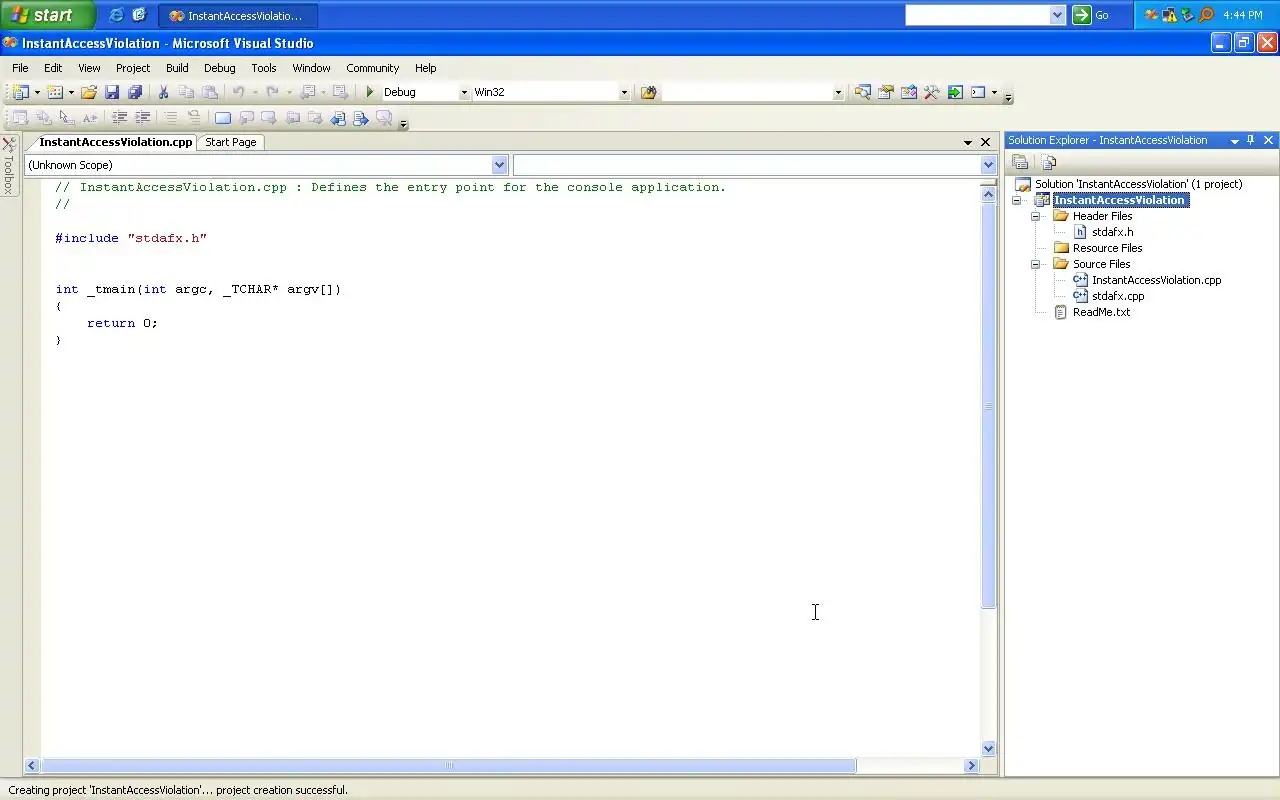Cut selection using the scissors icon
The width and height of the screenshot is (1280, 800).
coord(163,92)
